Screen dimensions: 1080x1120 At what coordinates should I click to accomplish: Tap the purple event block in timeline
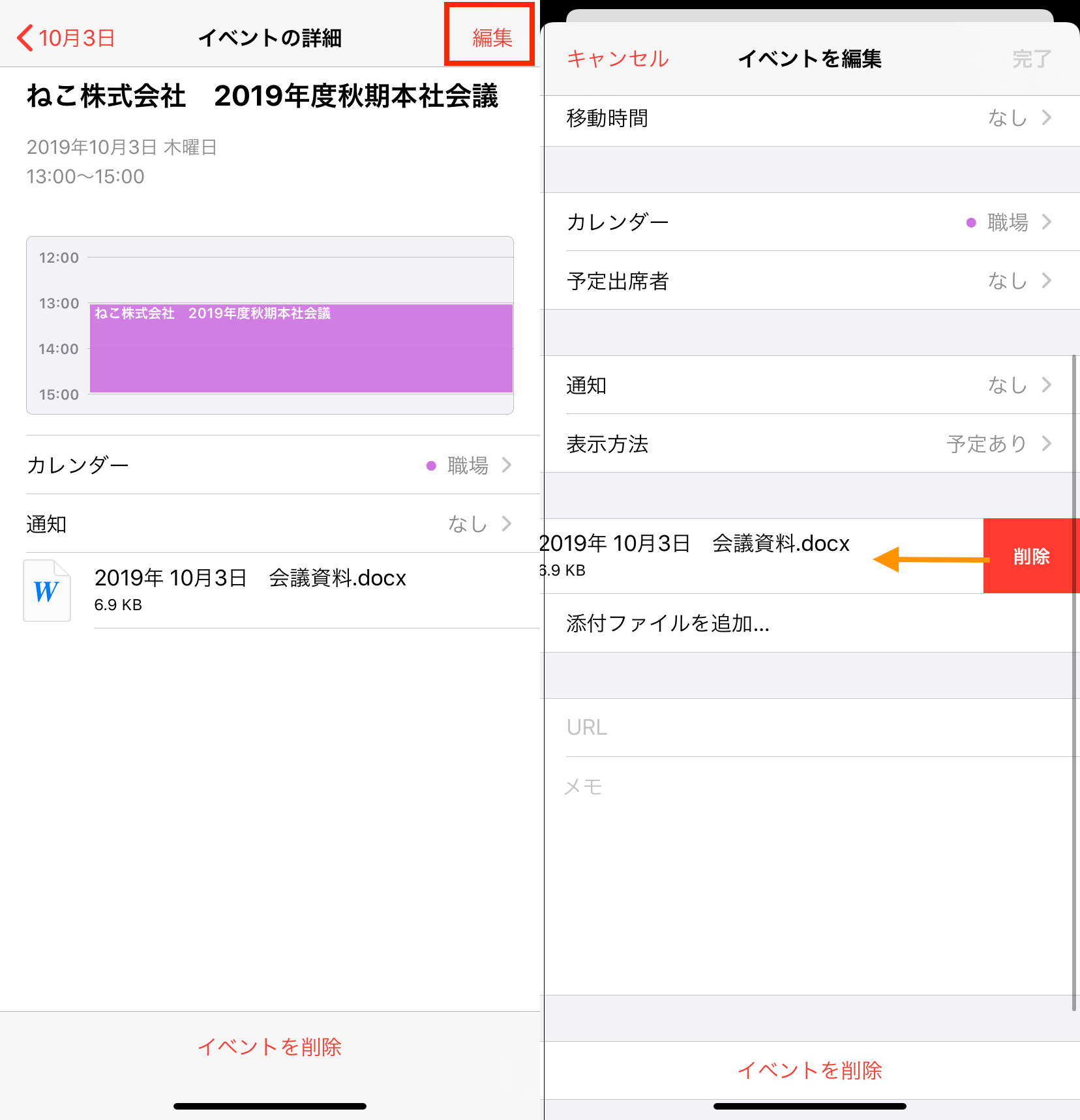[301, 349]
